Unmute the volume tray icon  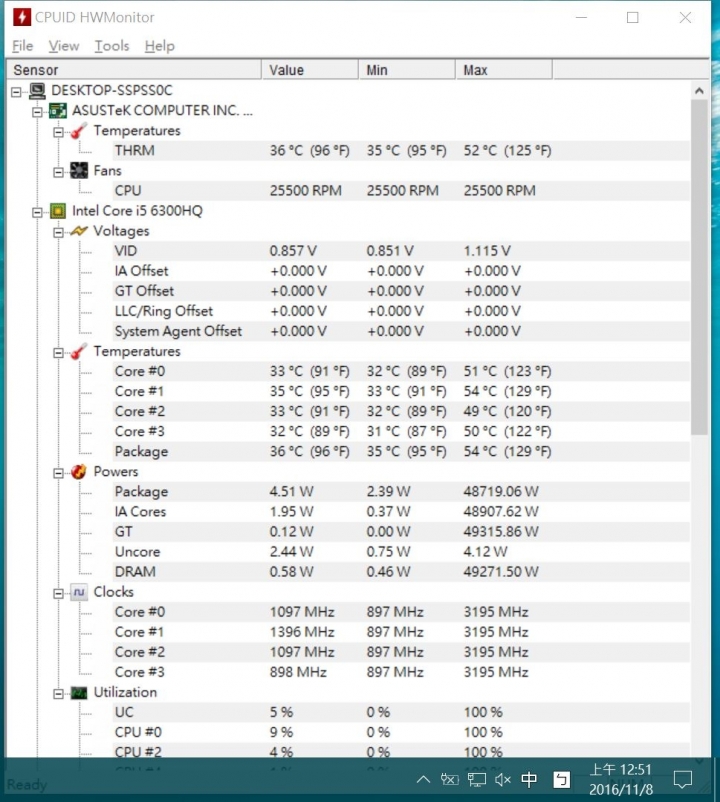tap(503, 779)
